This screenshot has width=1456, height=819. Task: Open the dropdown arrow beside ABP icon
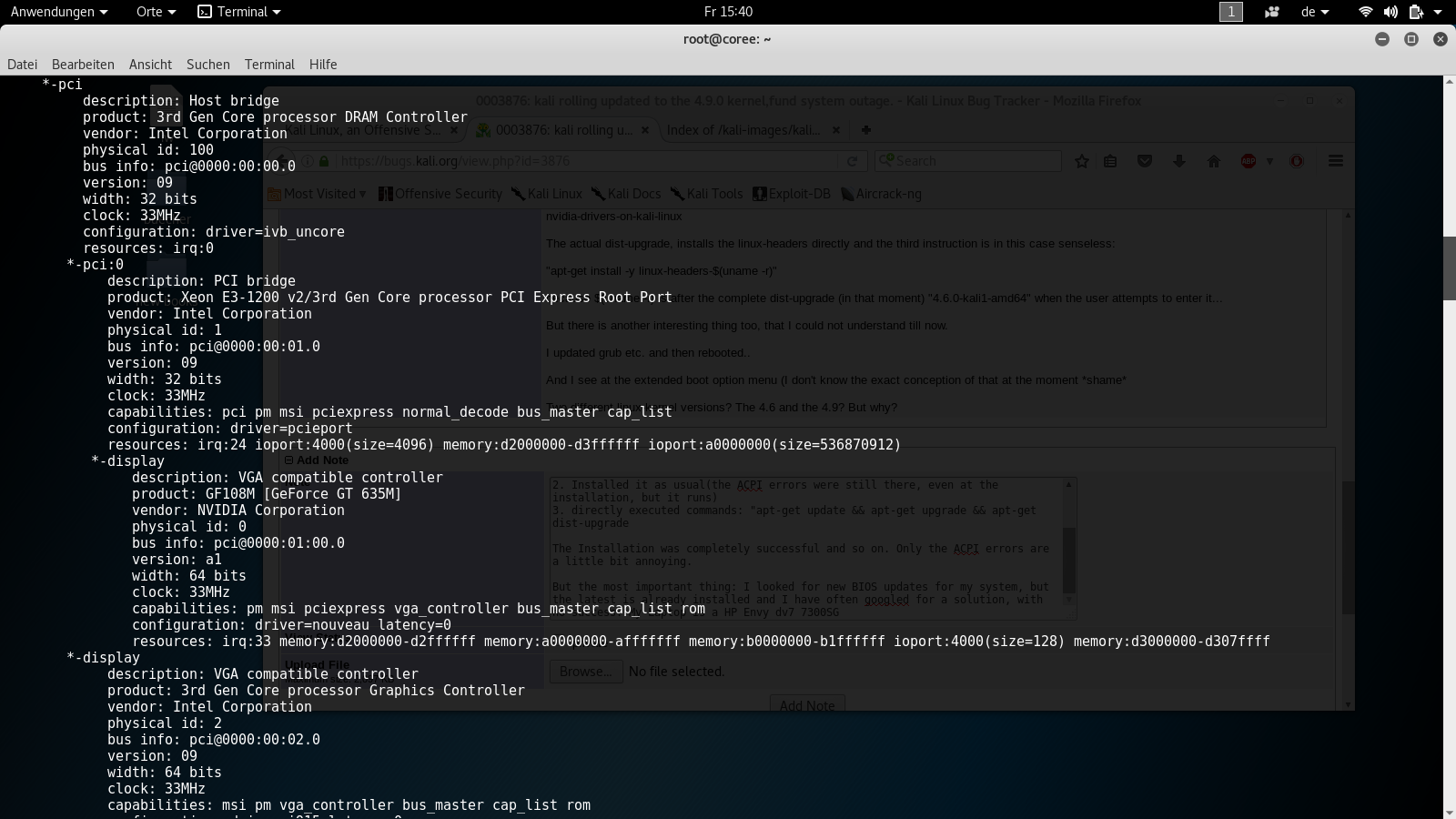click(x=1269, y=161)
